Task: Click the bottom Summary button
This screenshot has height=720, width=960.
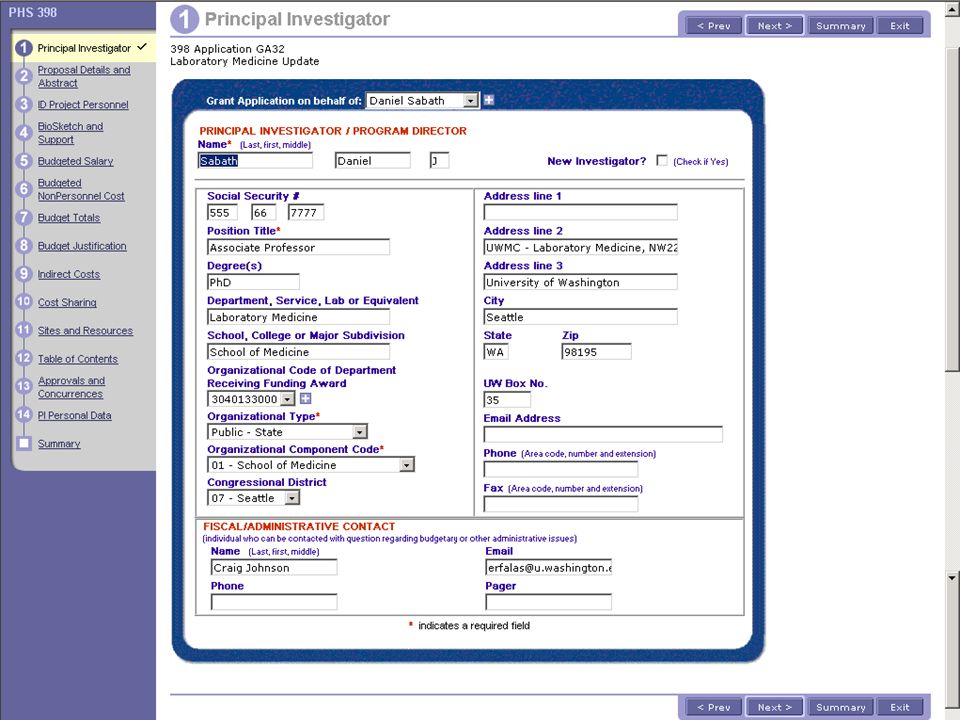Action: [841, 707]
